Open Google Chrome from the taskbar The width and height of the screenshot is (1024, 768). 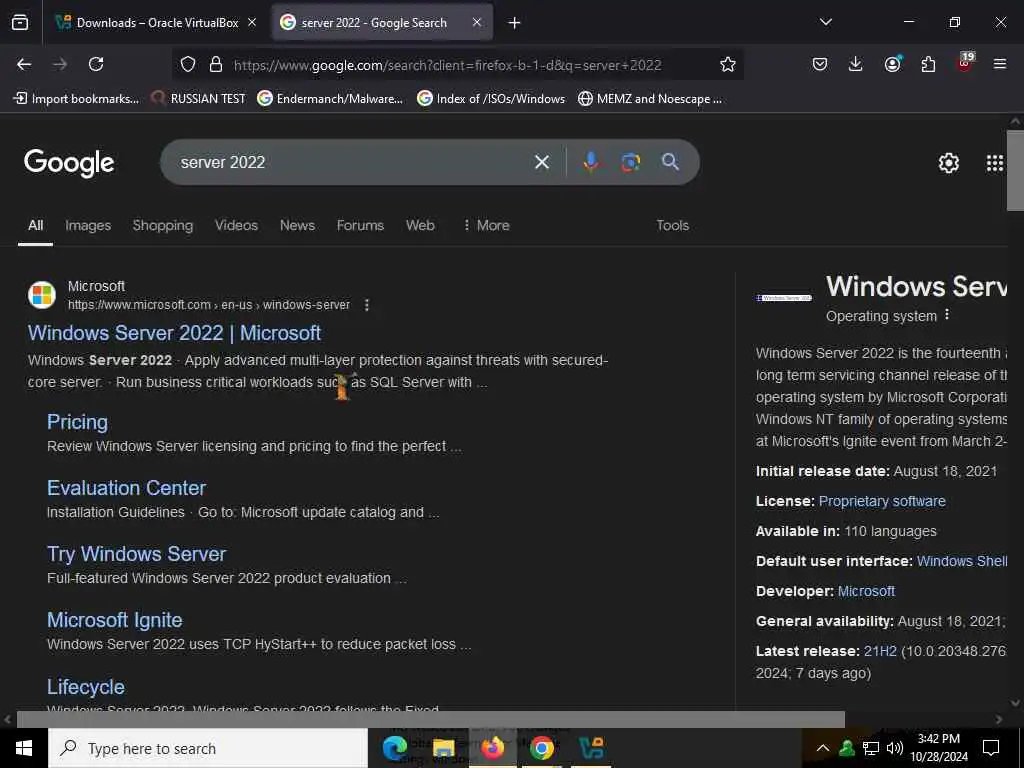(541, 748)
